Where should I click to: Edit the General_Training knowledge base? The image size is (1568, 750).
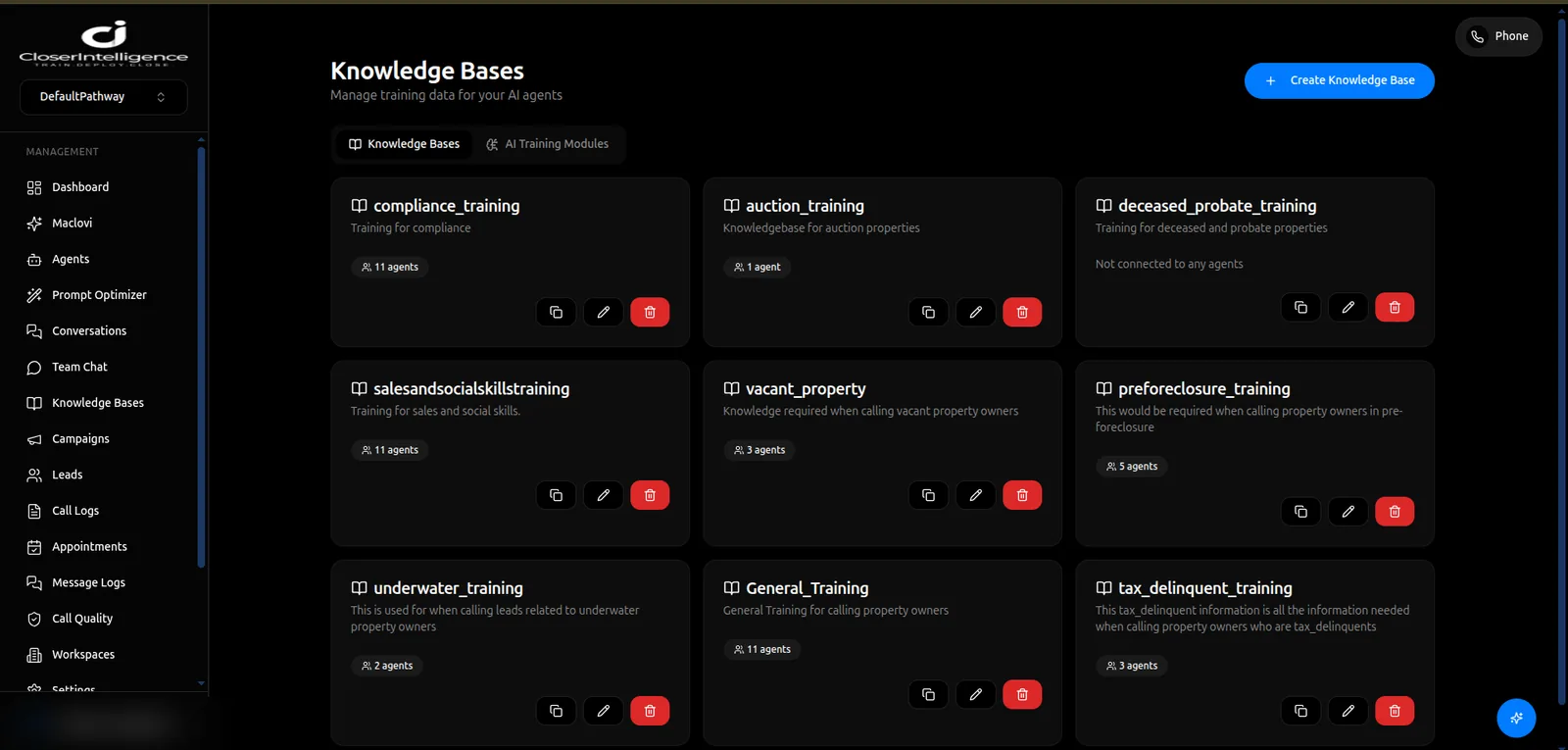(x=975, y=694)
